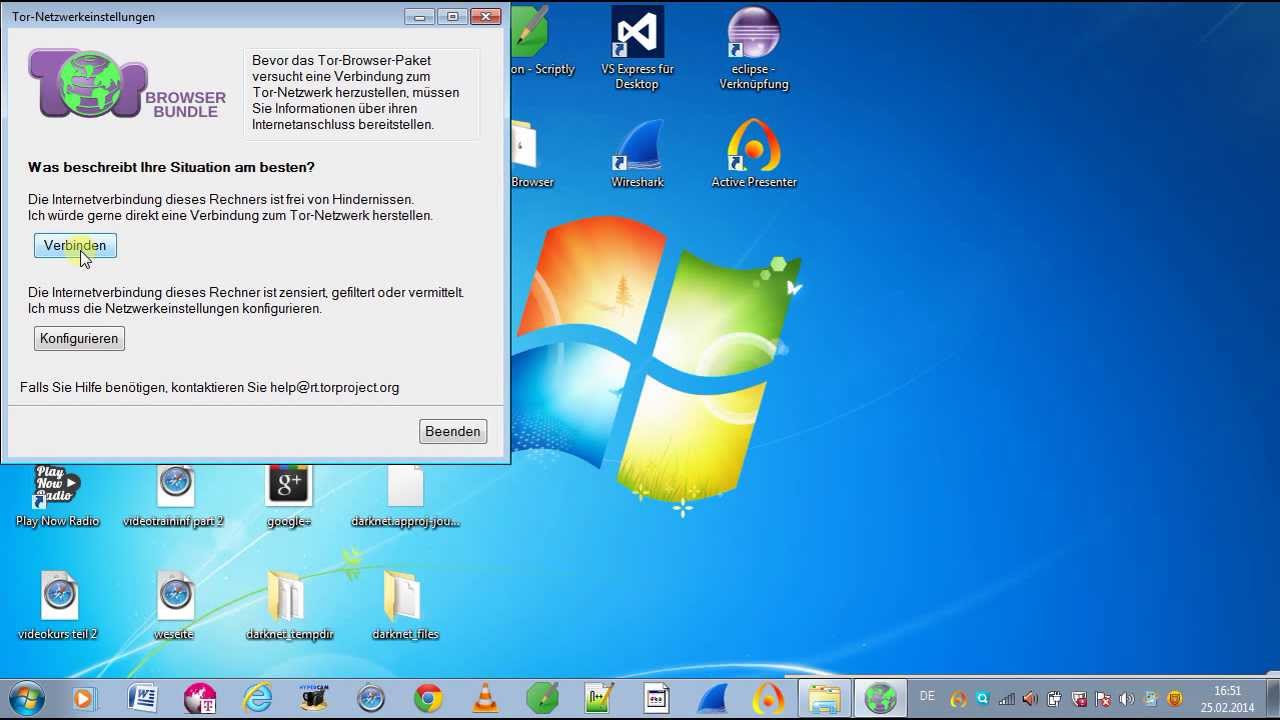
Task: Click the Show desktop strip
Action: point(1272,699)
